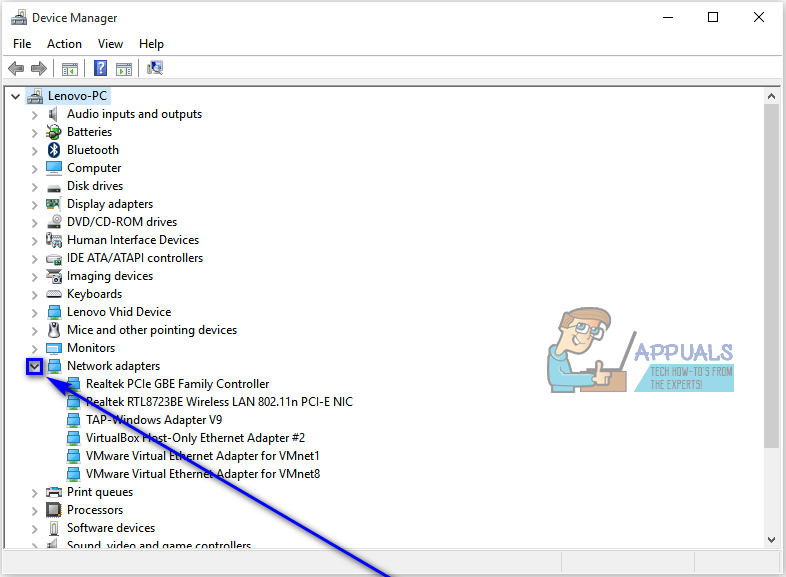This screenshot has width=786, height=577.
Task: Select VirtualBox Host-Only Ethernet Adapter #2
Action: (195, 438)
